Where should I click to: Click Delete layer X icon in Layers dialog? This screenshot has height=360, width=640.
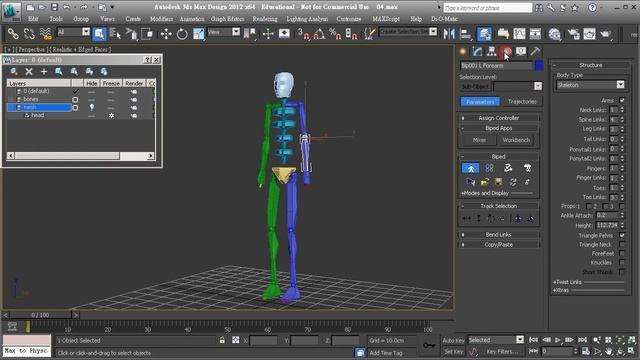29,72
